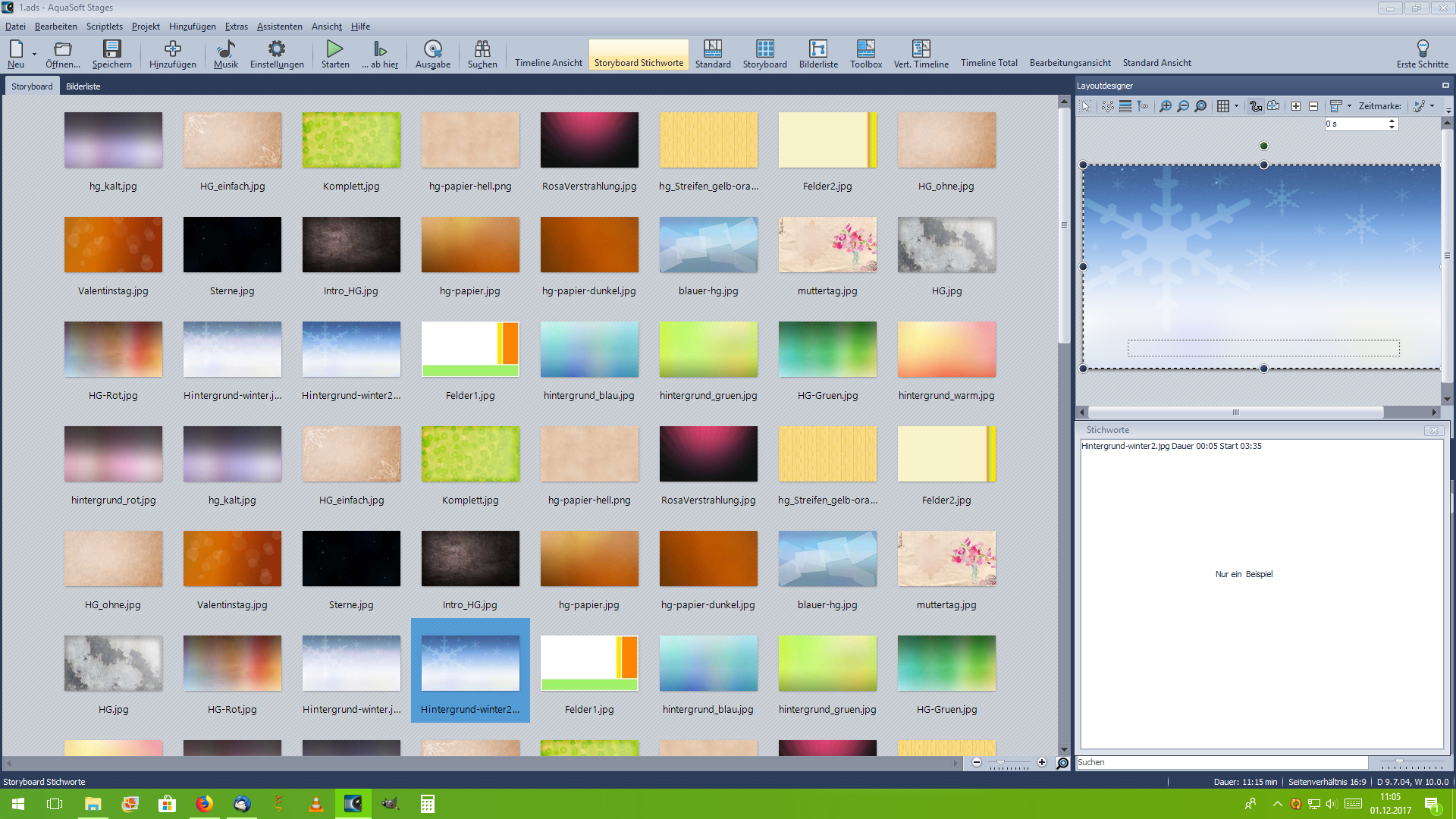This screenshot has height=819, width=1456.
Task: Open the grid options dropdown in Layoutdesigner
Action: (x=1237, y=106)
